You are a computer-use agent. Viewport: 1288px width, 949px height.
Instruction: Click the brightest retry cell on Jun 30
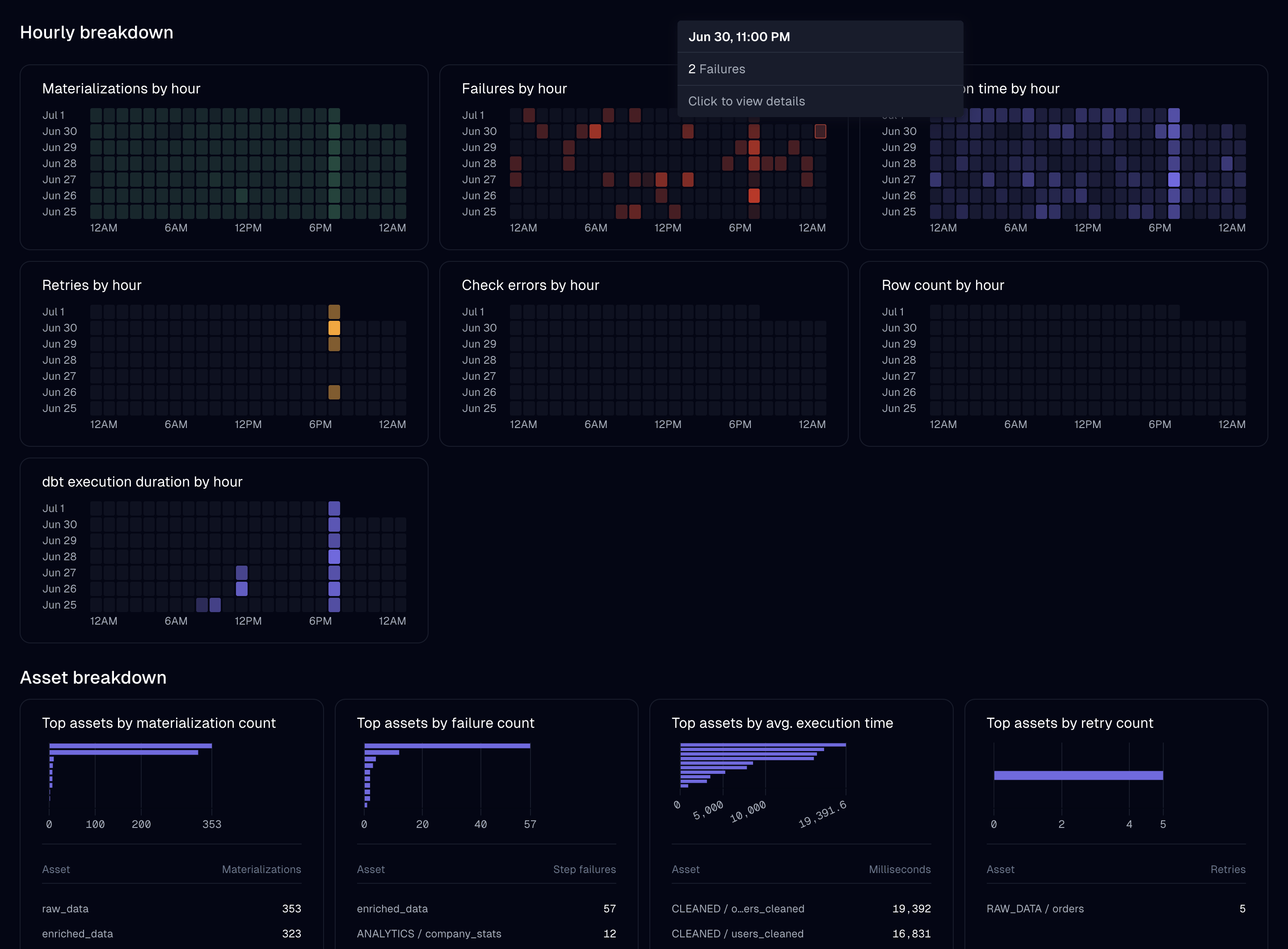[x=334, y=328]
